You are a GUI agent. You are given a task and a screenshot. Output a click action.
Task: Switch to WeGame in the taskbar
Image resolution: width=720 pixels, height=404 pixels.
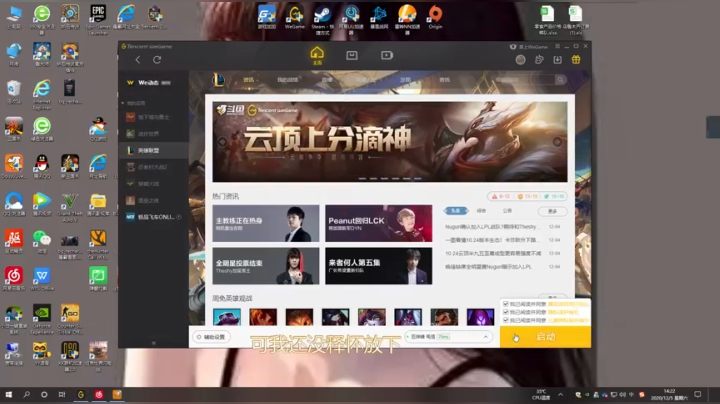tap(81, 394)
